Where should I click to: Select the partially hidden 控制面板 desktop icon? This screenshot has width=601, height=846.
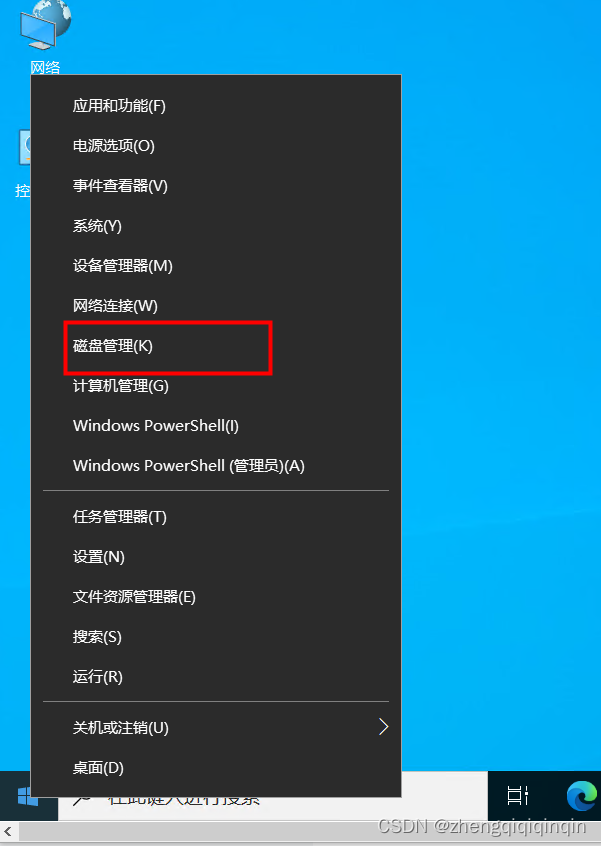coord(22,164)
